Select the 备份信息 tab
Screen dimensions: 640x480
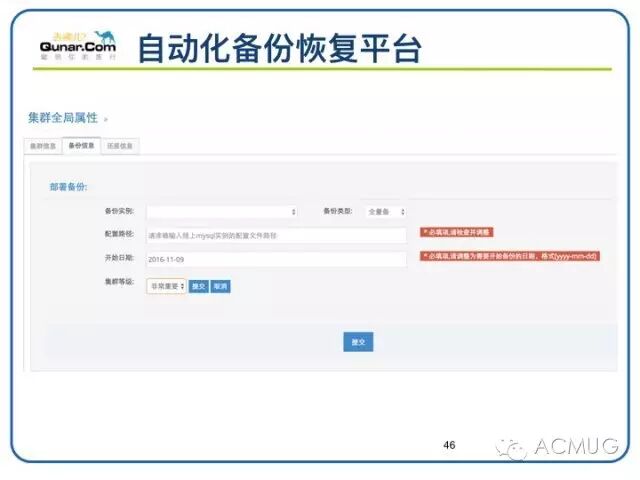pyautogui.click(x=81, y=145)
